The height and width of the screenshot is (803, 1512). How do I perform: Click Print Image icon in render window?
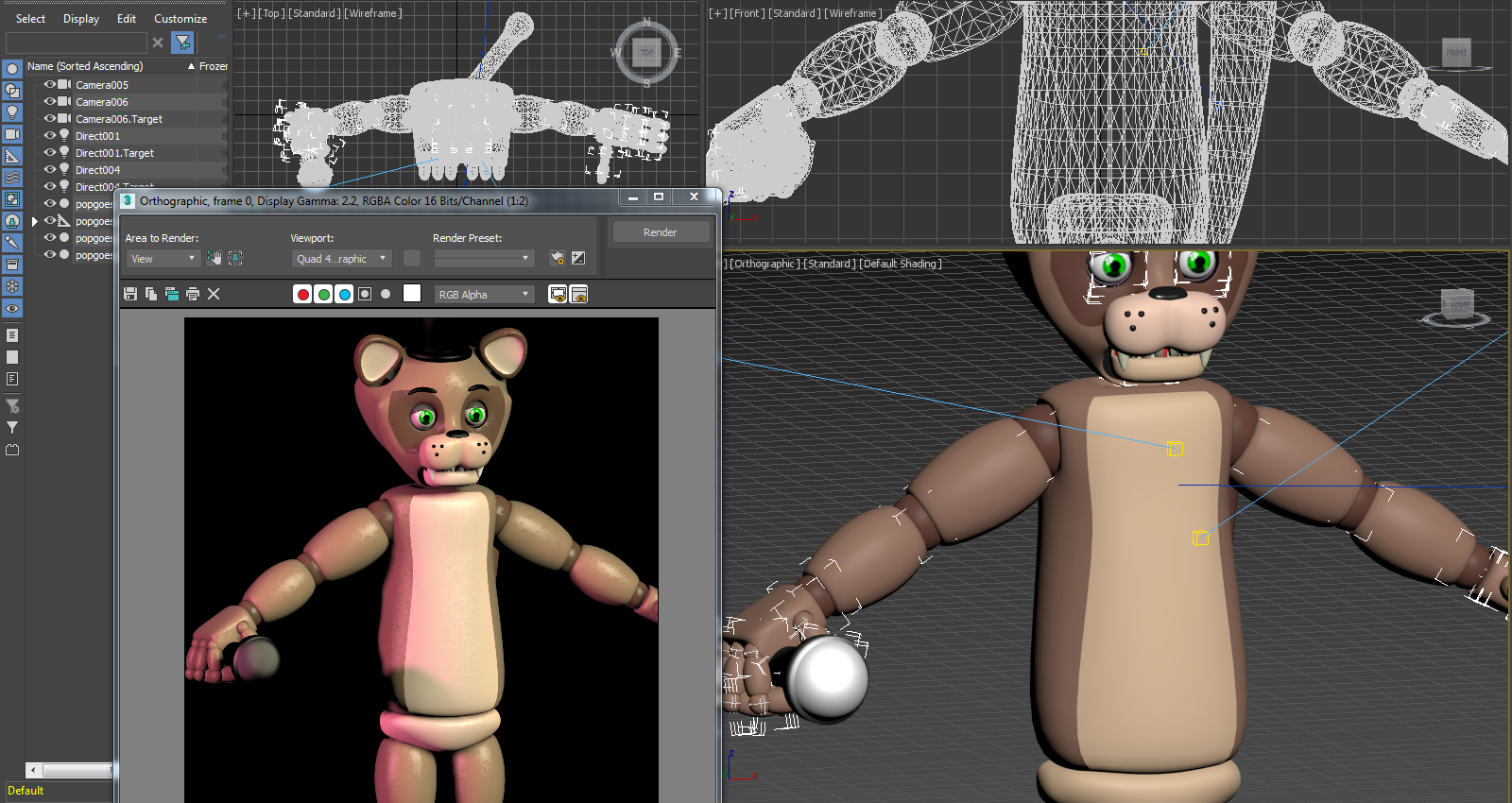(x=193, y=294)
